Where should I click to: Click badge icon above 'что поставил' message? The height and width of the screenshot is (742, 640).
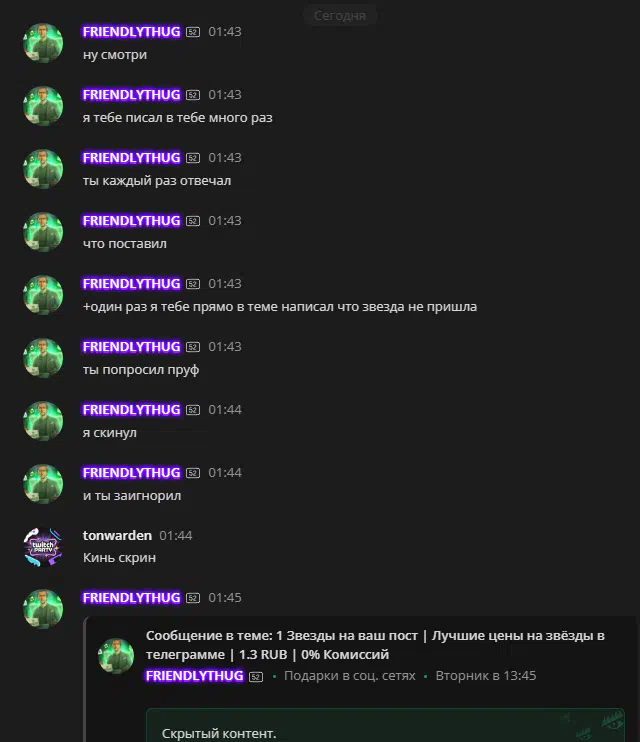(193, 221)
